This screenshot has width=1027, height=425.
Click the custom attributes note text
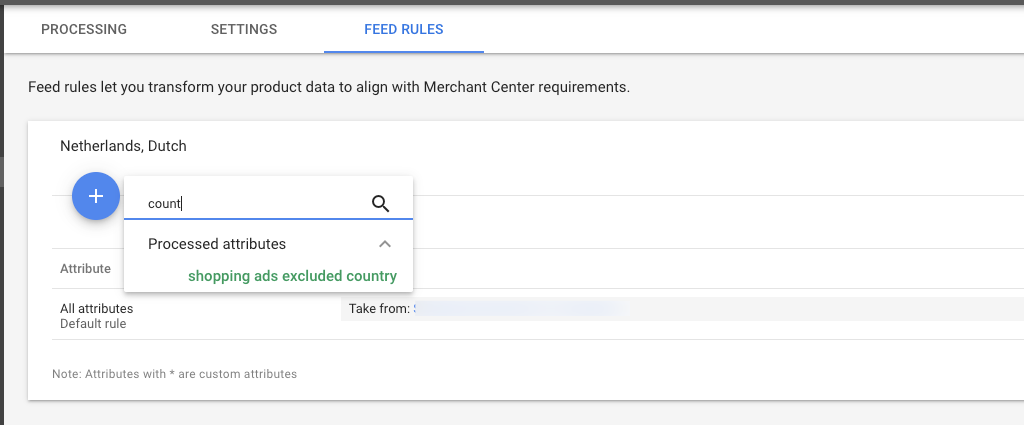click(x=174, y=374)
